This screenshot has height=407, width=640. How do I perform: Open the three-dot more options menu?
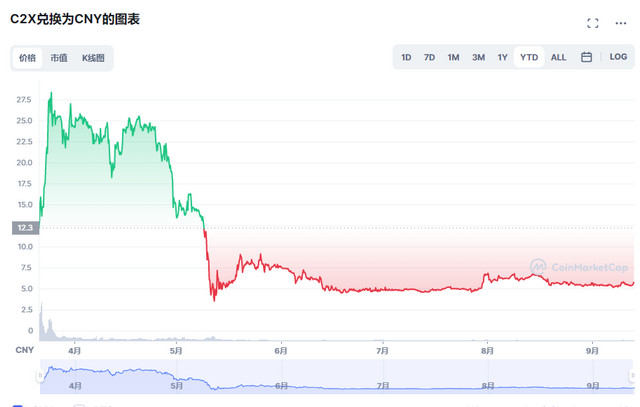pos(621,23)
